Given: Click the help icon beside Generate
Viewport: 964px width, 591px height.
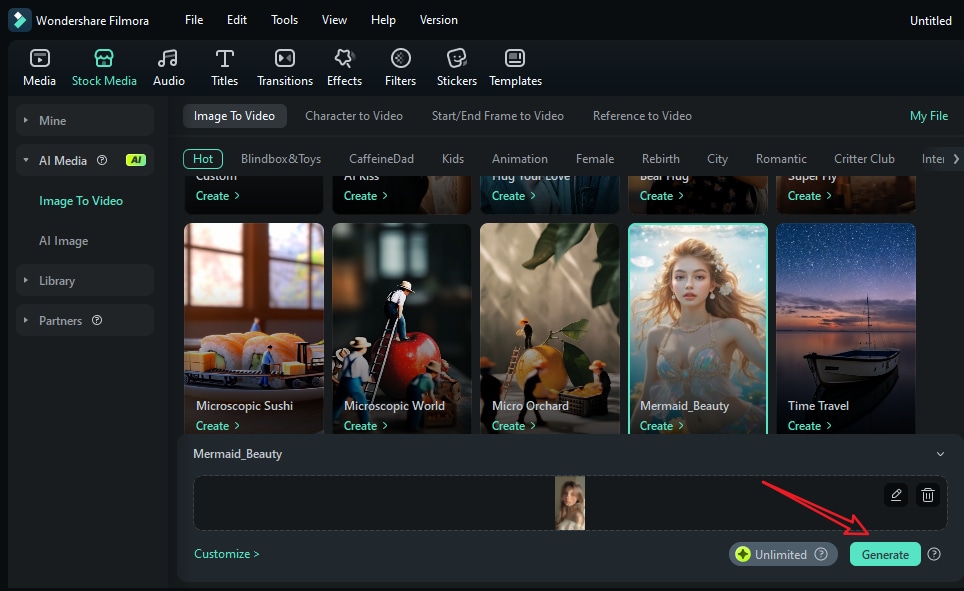Looking at the screenshot, I should click(x=934, y=554).
